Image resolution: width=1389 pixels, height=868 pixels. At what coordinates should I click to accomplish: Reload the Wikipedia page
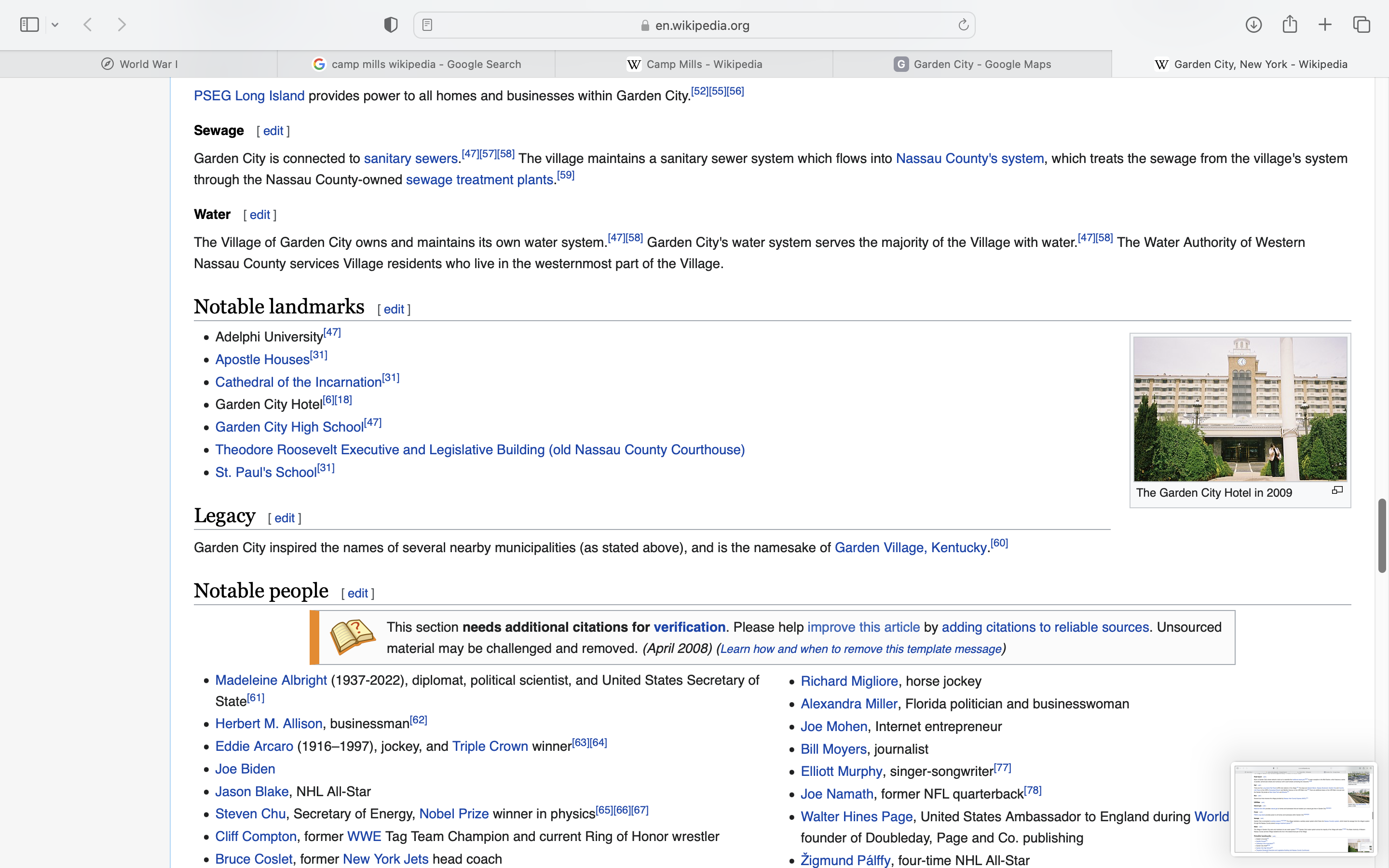tap(963, 25)
